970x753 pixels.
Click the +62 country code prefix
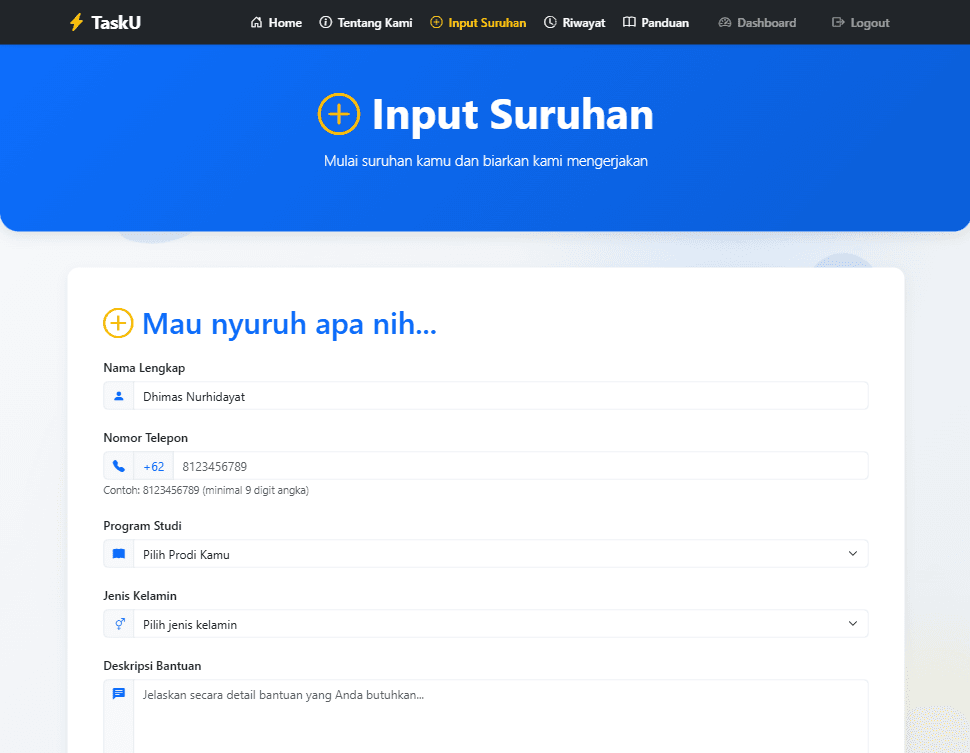click(153, 466)
